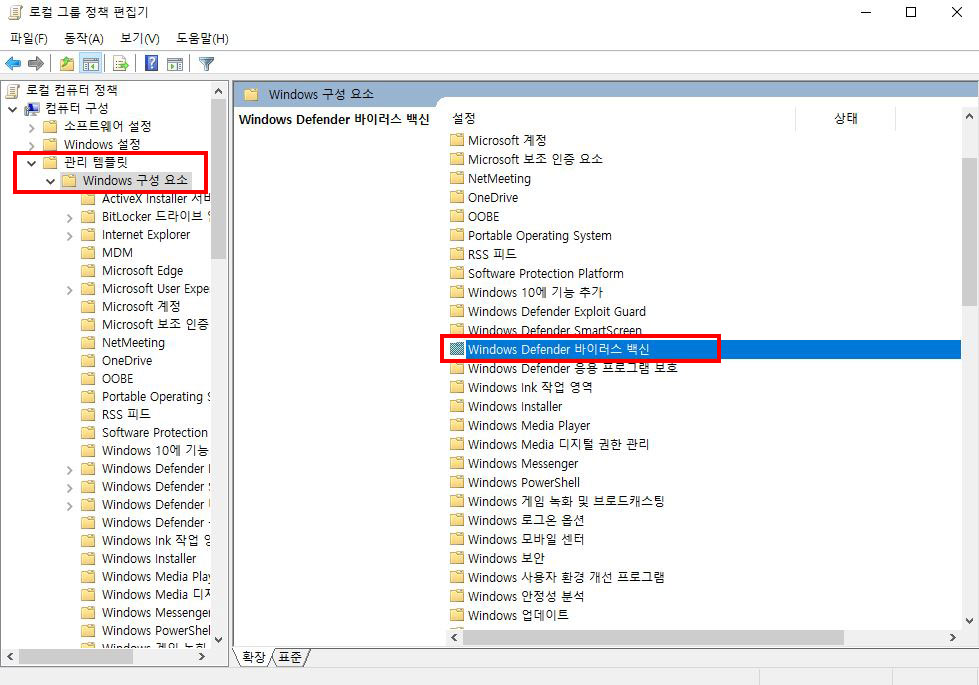The image size is (979, 685).
Task: Export list using the toolbar icon
Action: tap(121, 63)
